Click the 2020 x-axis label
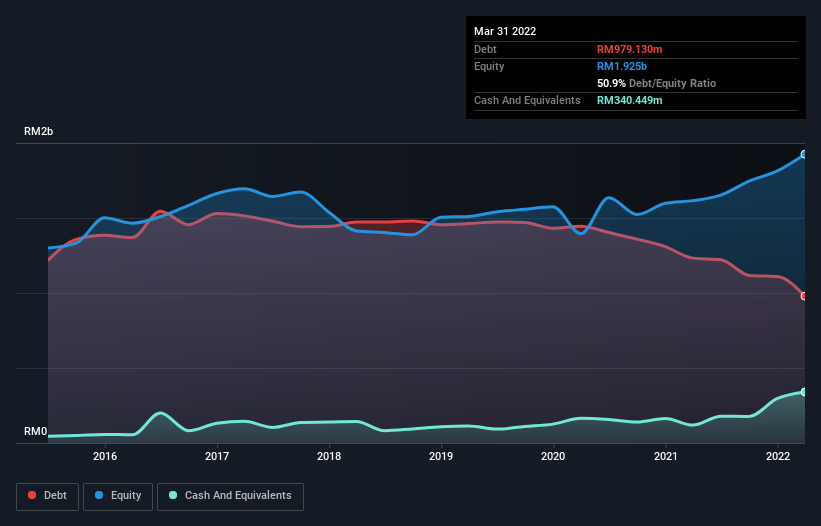The image size is (821, 526). [553, 456]
